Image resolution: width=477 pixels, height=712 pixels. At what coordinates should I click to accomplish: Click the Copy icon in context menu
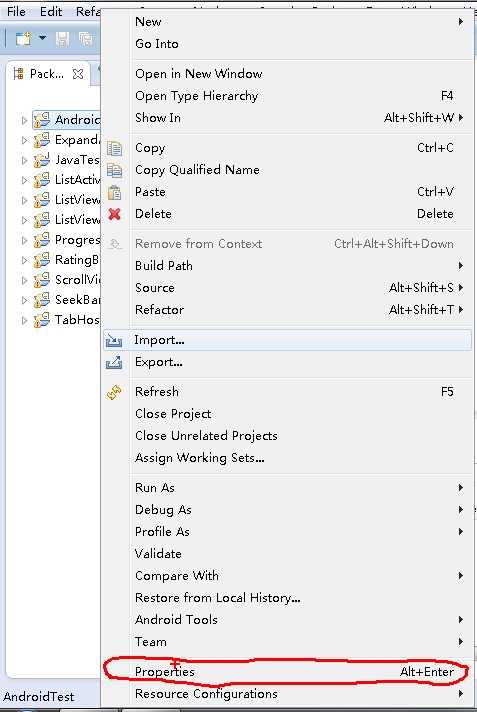pos(114,148)
